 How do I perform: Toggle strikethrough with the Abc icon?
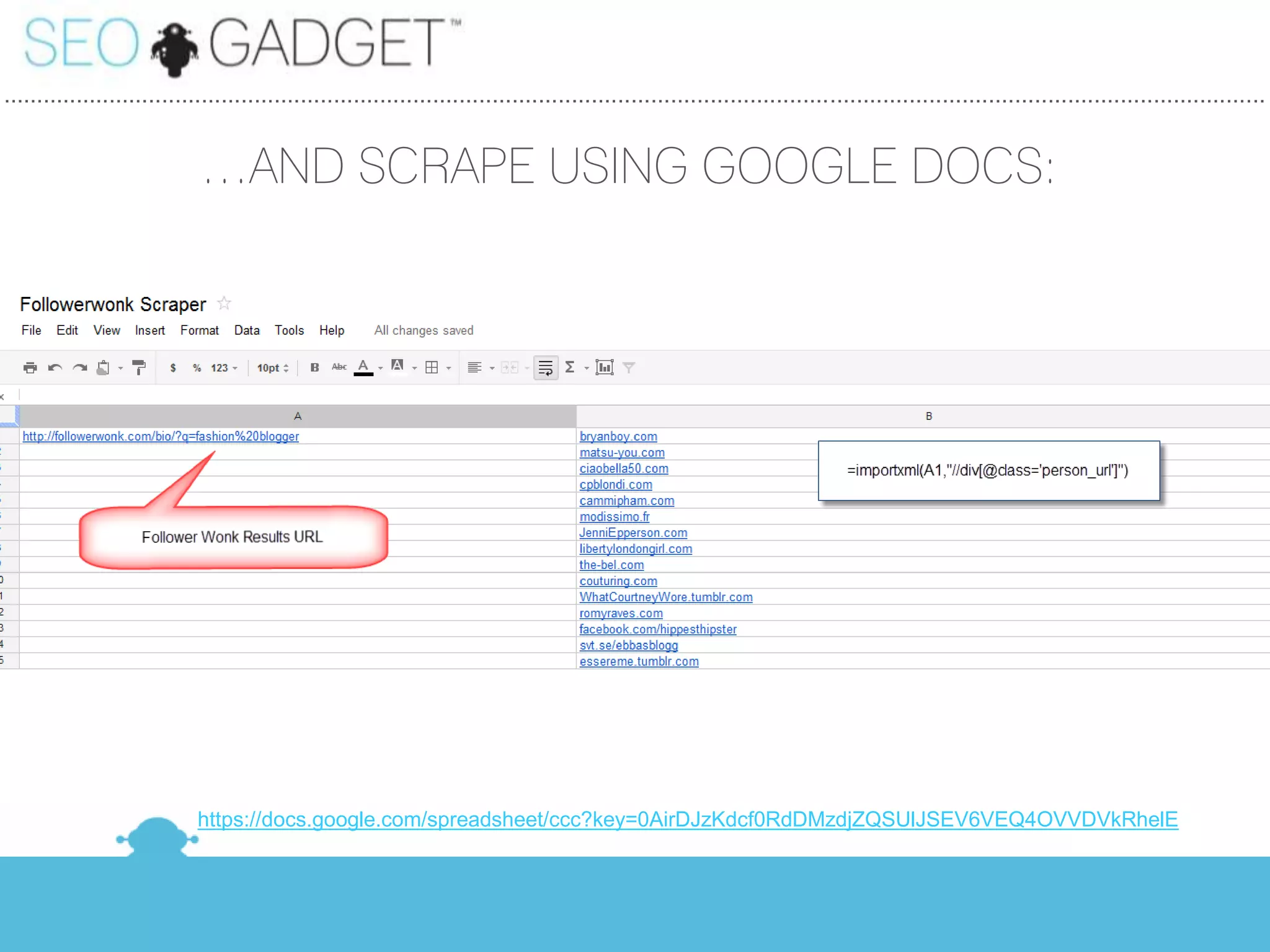pos(339,367)
